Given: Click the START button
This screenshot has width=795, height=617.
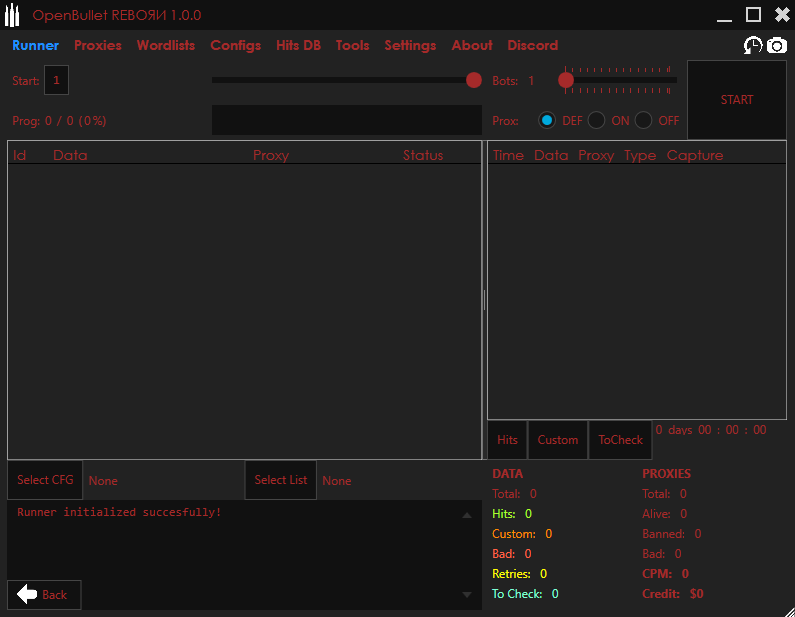Looking at the screenshot, I should click(737, 100).
